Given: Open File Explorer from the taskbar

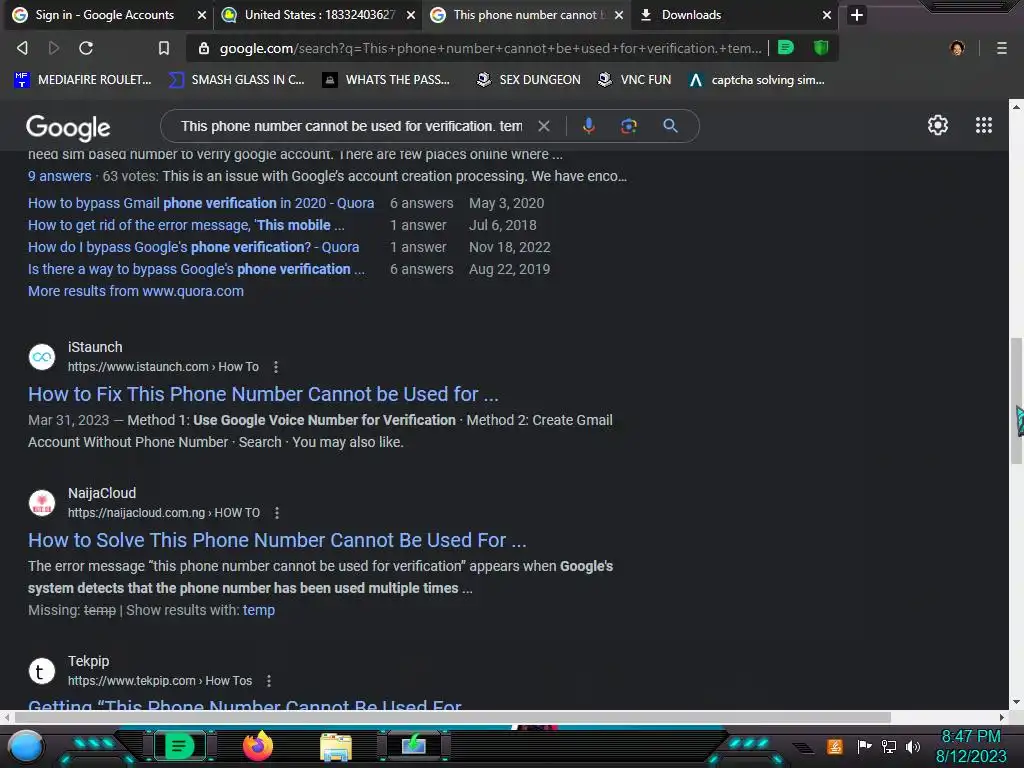Looking at the screenshot, I should tap(336, 747).
